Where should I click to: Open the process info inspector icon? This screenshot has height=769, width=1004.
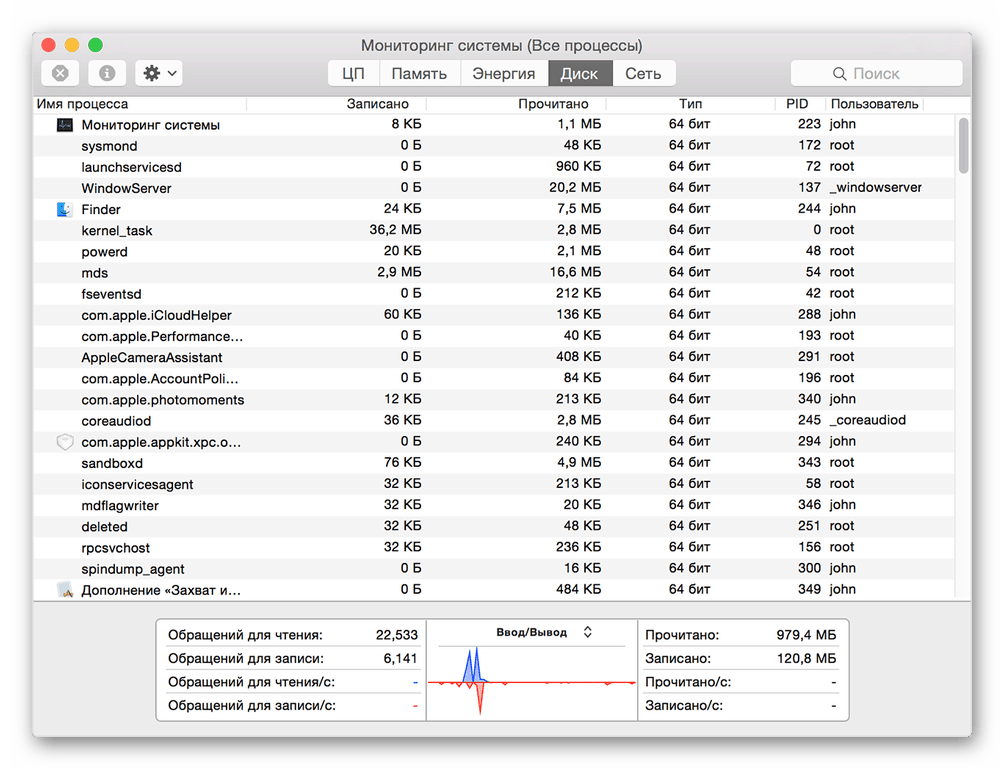click(x=106, y=74)
